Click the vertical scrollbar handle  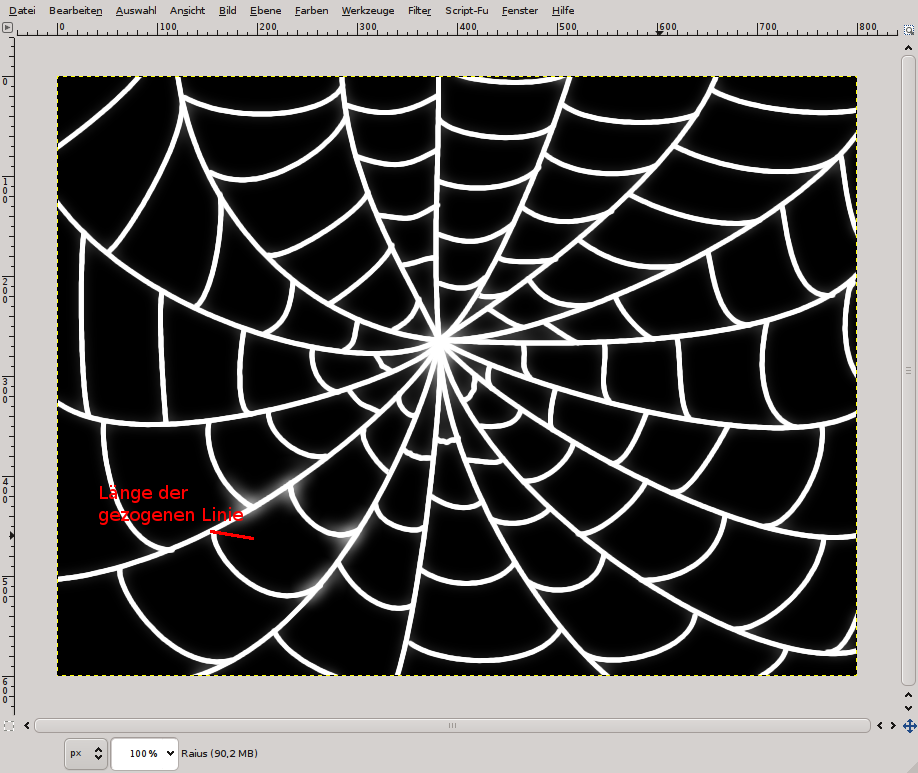pyautogui.click(x=909, y=370)
